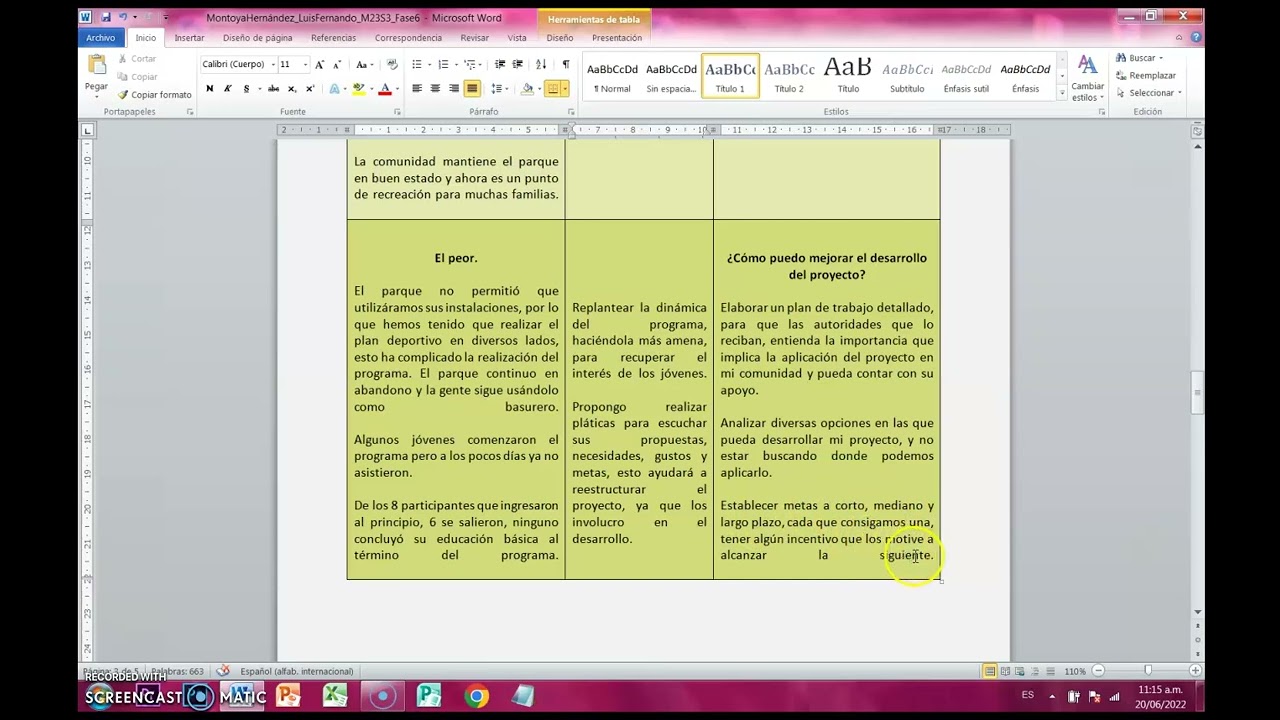Open the bullets list dropdown arrow
Image resolution: width=1280 pixels, height=720 pixels.
tap(428, 64)
